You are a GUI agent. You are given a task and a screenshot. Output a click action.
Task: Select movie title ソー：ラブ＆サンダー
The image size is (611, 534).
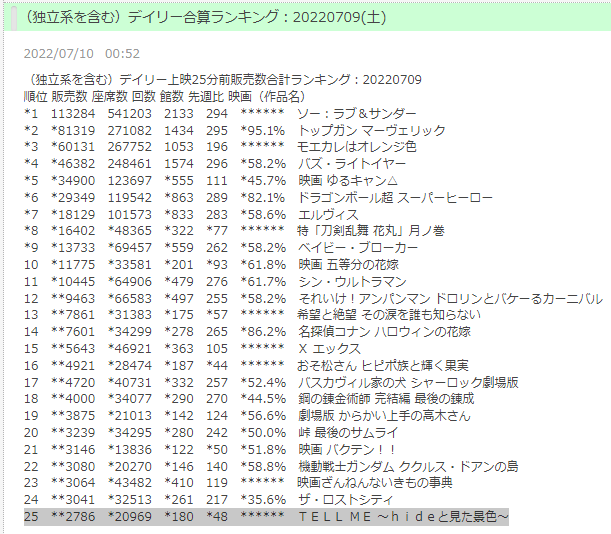pyautogui.click(x=357, y=113)
